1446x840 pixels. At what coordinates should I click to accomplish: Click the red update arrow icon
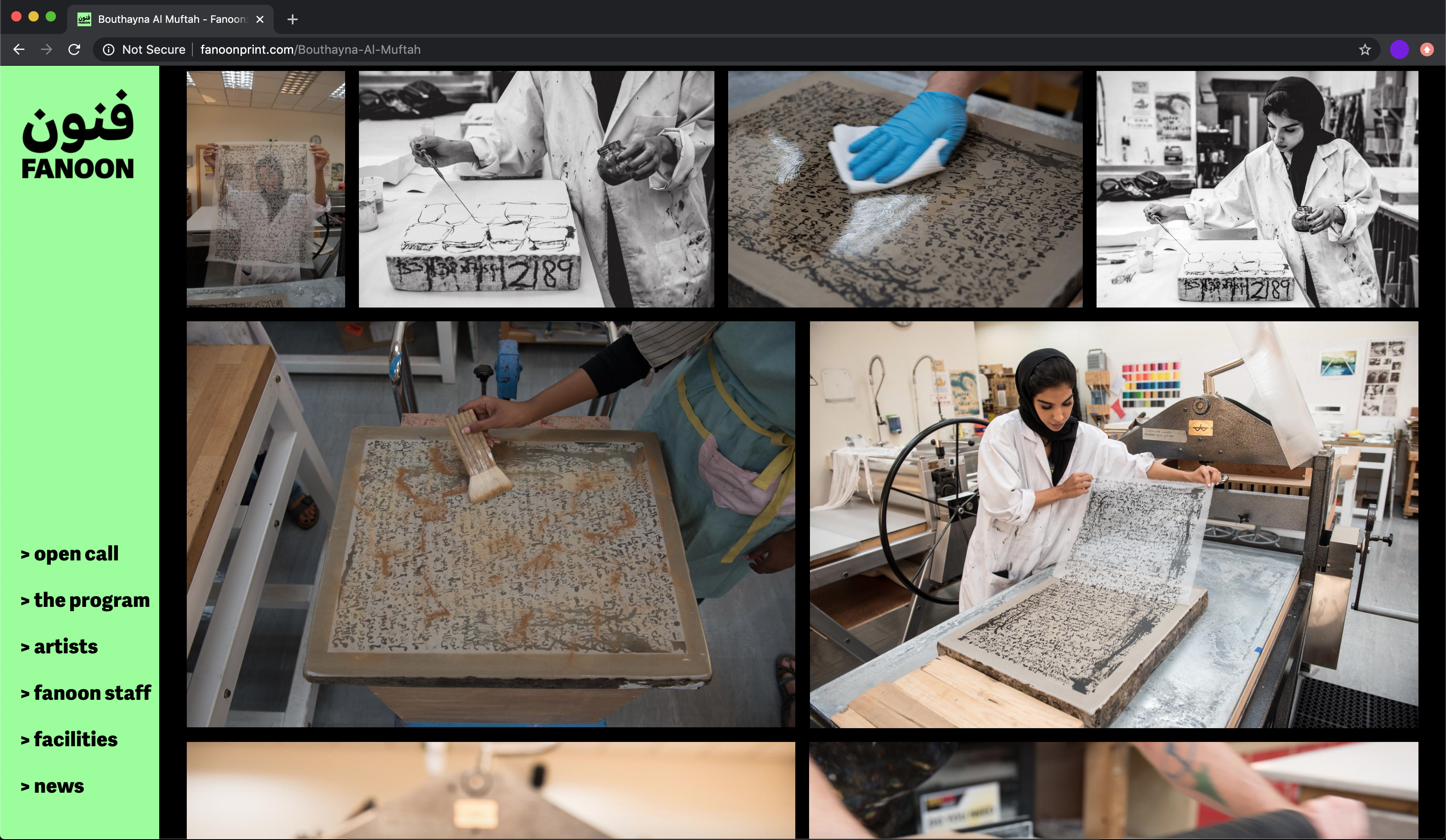[x=1427, y=50]
